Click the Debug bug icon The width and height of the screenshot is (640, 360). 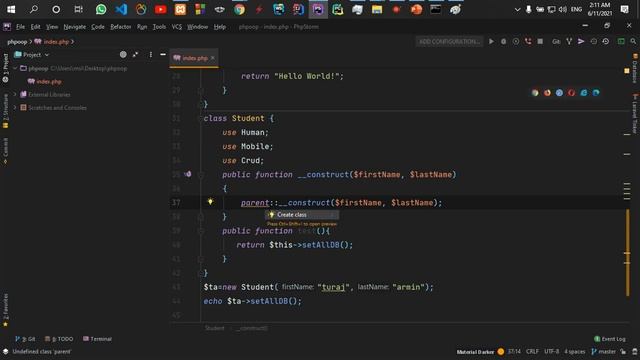click(504, 42)
